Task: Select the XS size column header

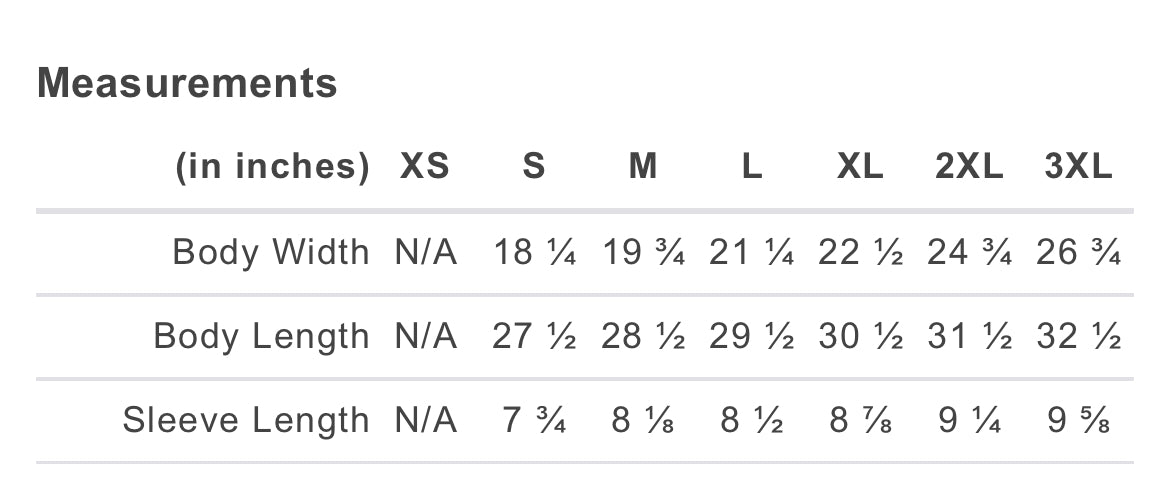Action: pos(425,167)
